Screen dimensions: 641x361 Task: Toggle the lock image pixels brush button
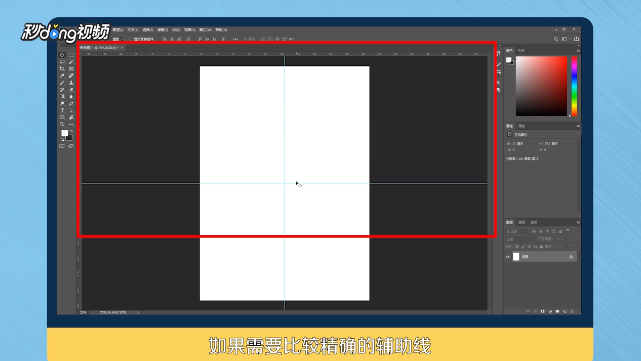pos(523,247)
